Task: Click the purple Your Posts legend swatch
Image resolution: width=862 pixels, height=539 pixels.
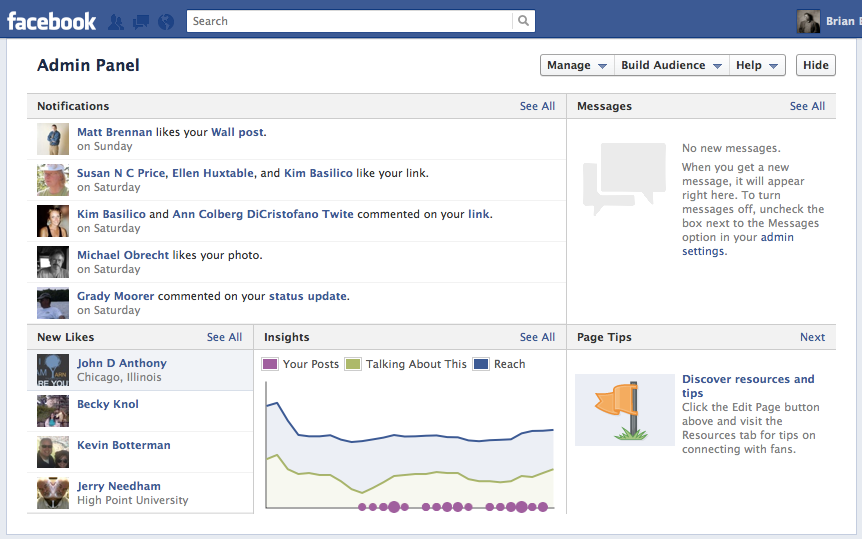Action: pyautogui.click(x=270, y=364)
